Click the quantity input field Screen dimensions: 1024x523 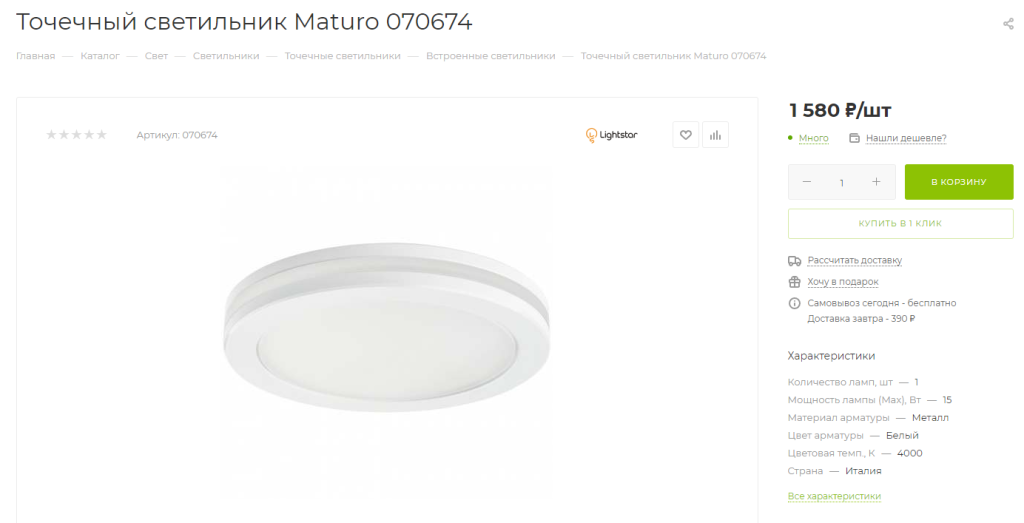tap(842, 182)
